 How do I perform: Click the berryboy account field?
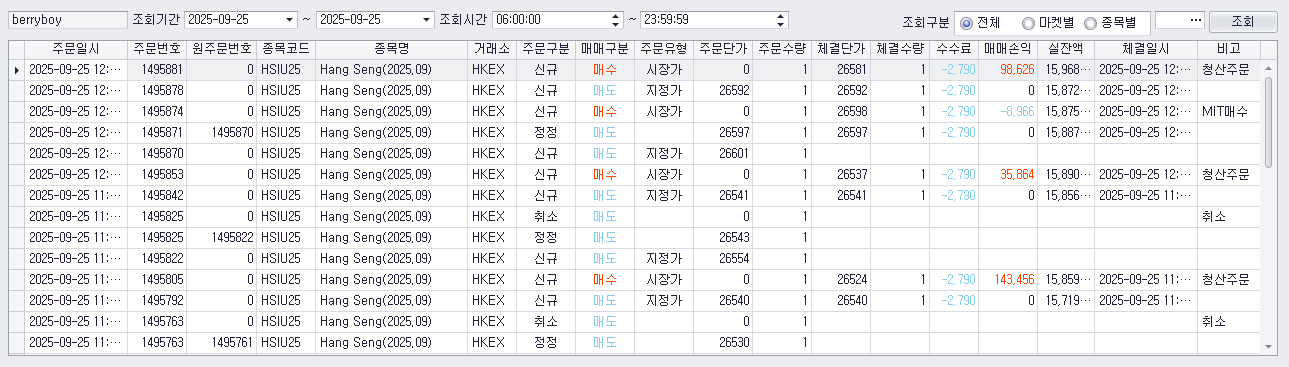[66, 19]
